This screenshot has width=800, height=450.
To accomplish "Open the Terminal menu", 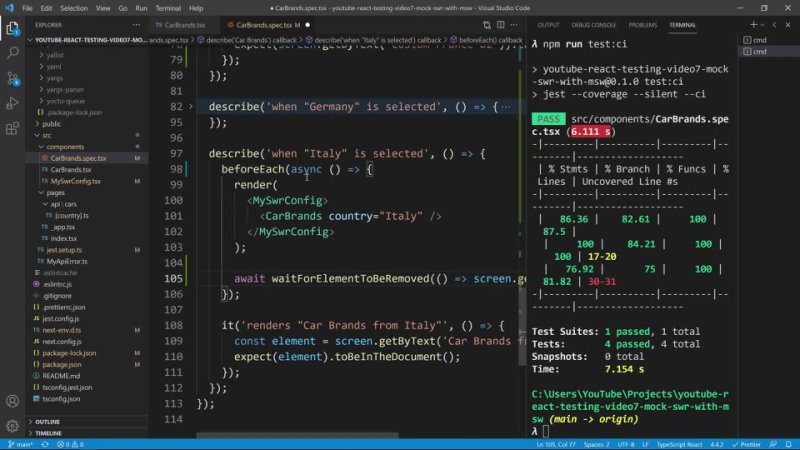I will point(168,8).
